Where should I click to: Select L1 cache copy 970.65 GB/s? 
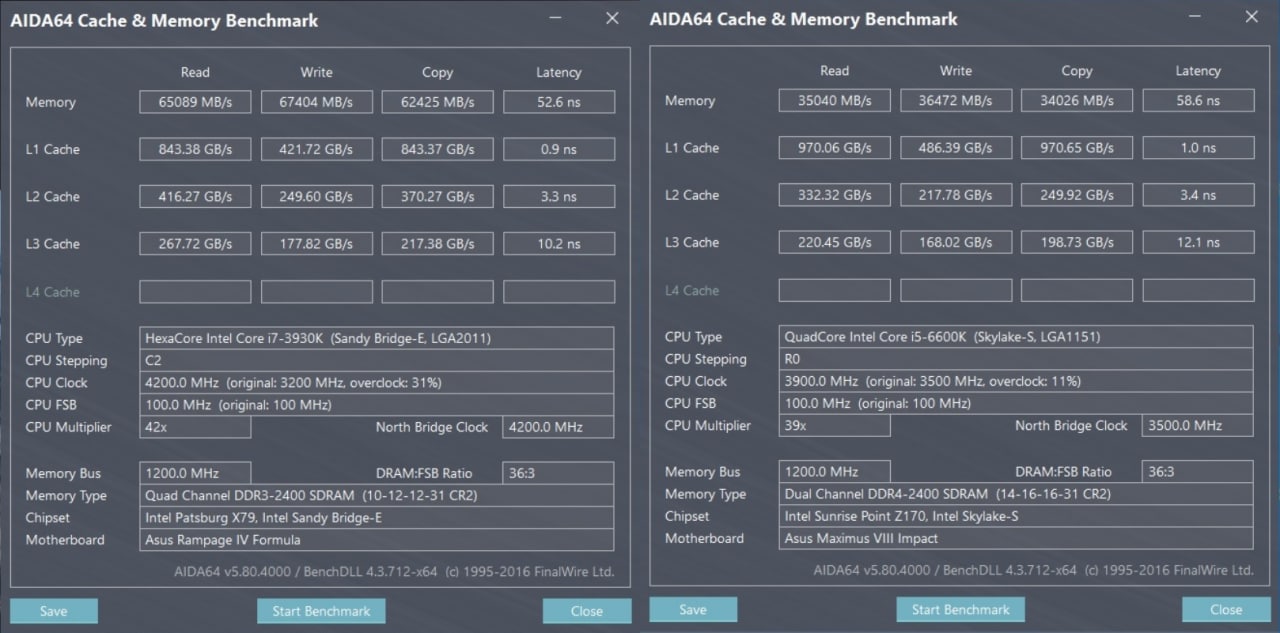1077,147
